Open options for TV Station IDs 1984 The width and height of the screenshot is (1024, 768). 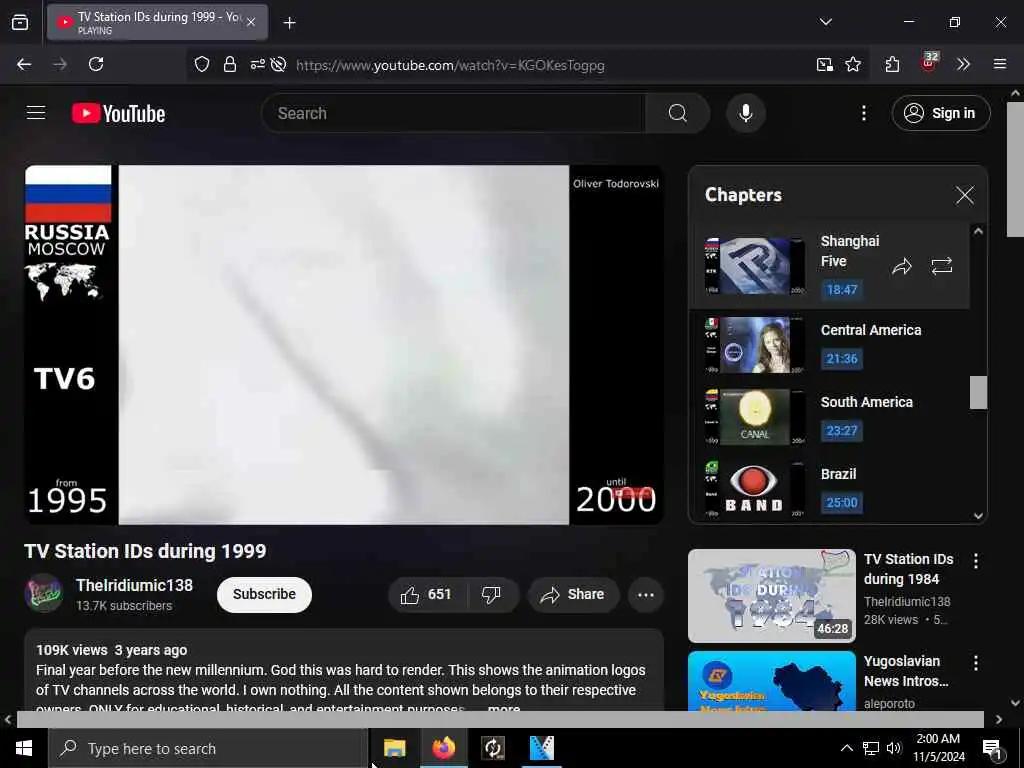click(x=975, y=560)
